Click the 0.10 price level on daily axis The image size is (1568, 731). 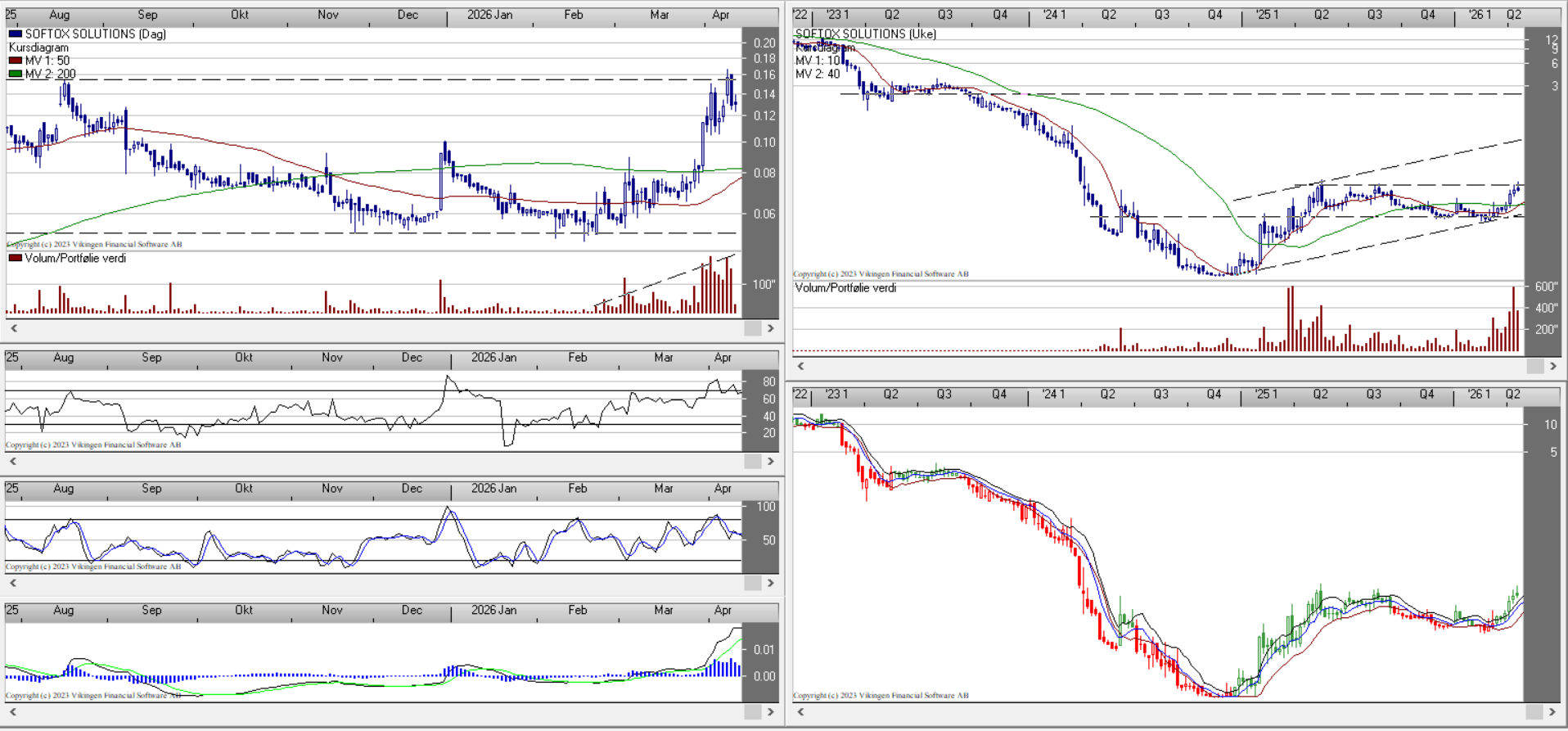[764, 142]
